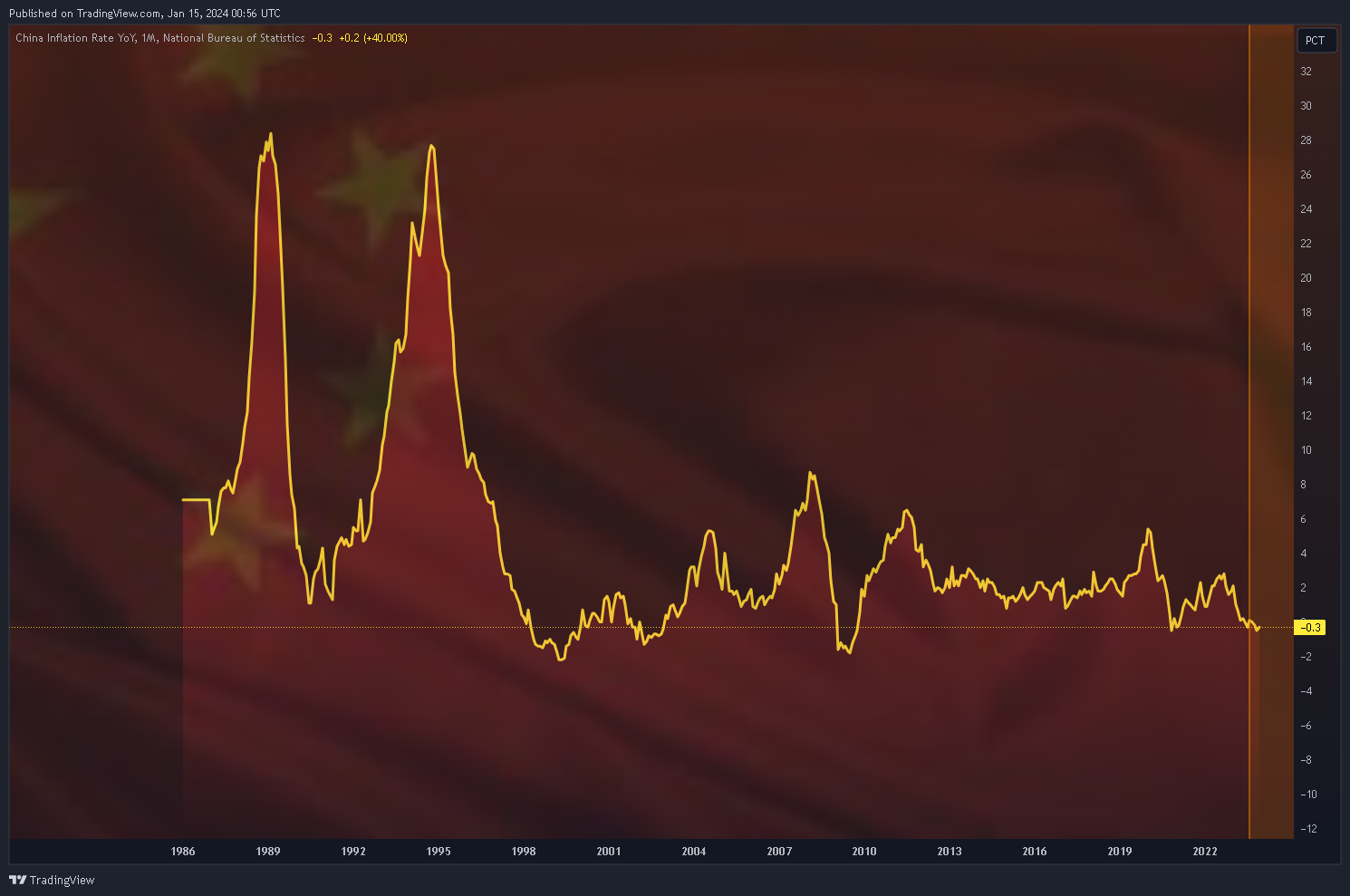Click the 1989 inflation peak on the line
Screen dimensions: 1350x896
[x=271, y=135]
